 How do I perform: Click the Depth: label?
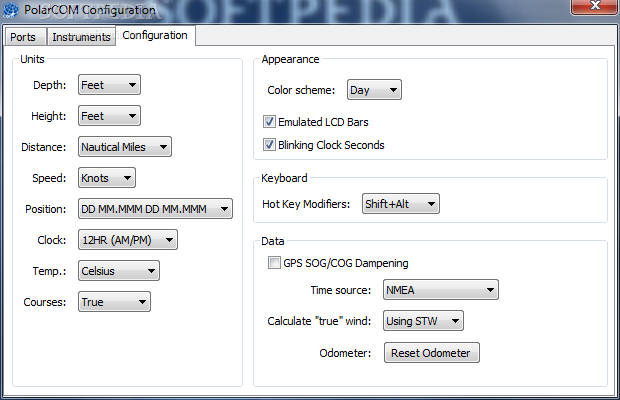[49, 85]
